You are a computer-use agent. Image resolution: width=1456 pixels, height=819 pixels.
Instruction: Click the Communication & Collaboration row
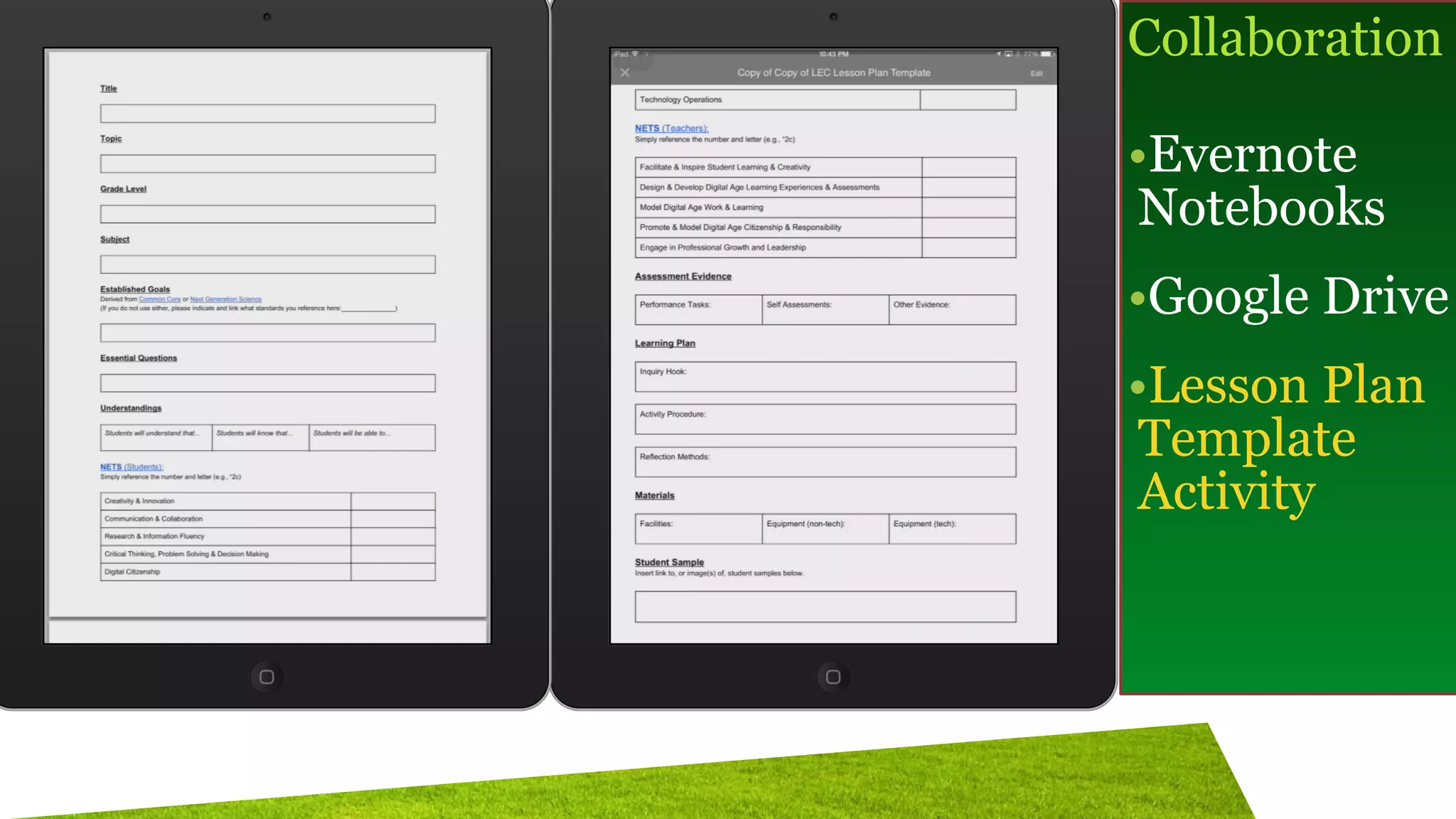(268, 519)
